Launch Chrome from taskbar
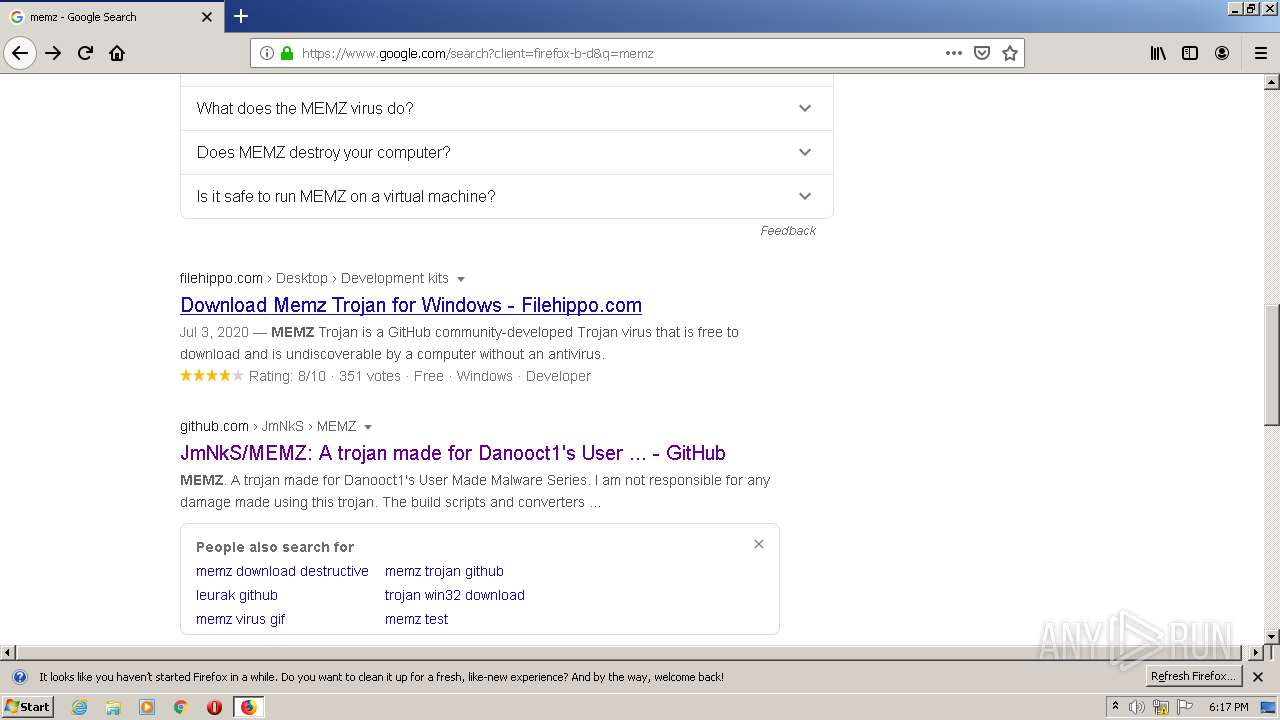The image size is (1280, 720). [181, 707]
